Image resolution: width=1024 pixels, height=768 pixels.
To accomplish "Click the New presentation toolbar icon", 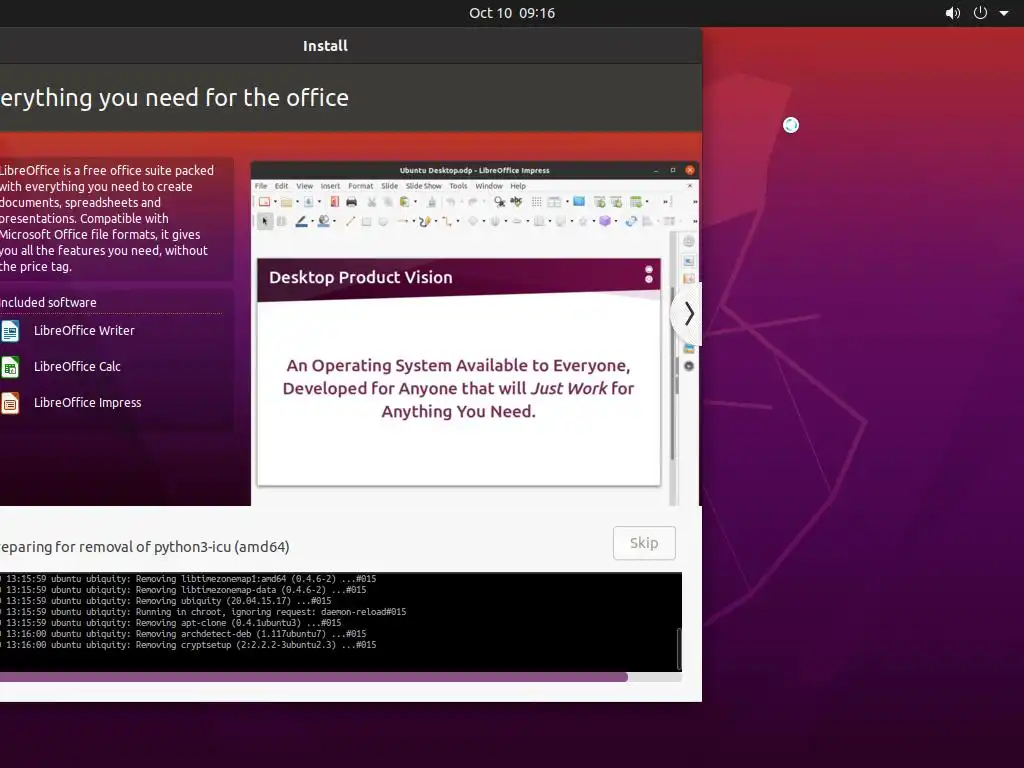I will tap(264, 202).
